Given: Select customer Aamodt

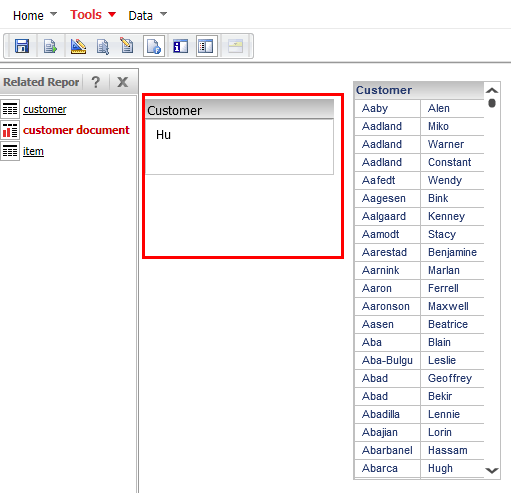Looking at the screenshot, I should tap(381, 234).
